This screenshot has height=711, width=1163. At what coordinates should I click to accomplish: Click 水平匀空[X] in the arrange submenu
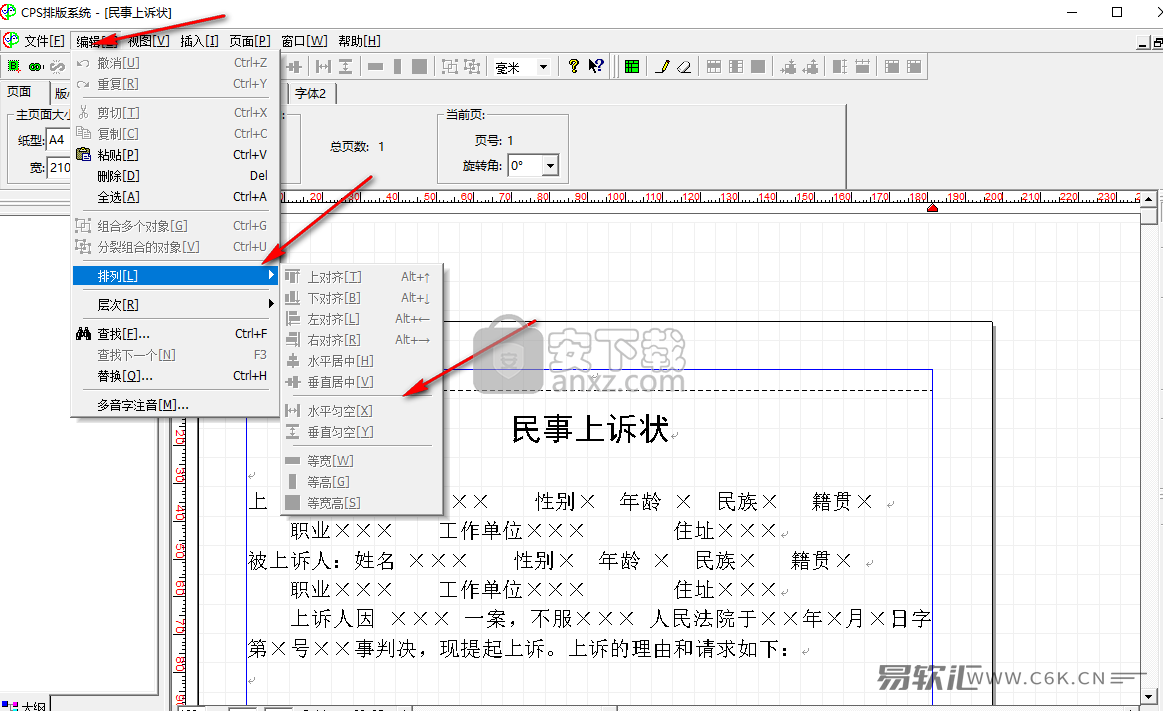click(361, 410)
